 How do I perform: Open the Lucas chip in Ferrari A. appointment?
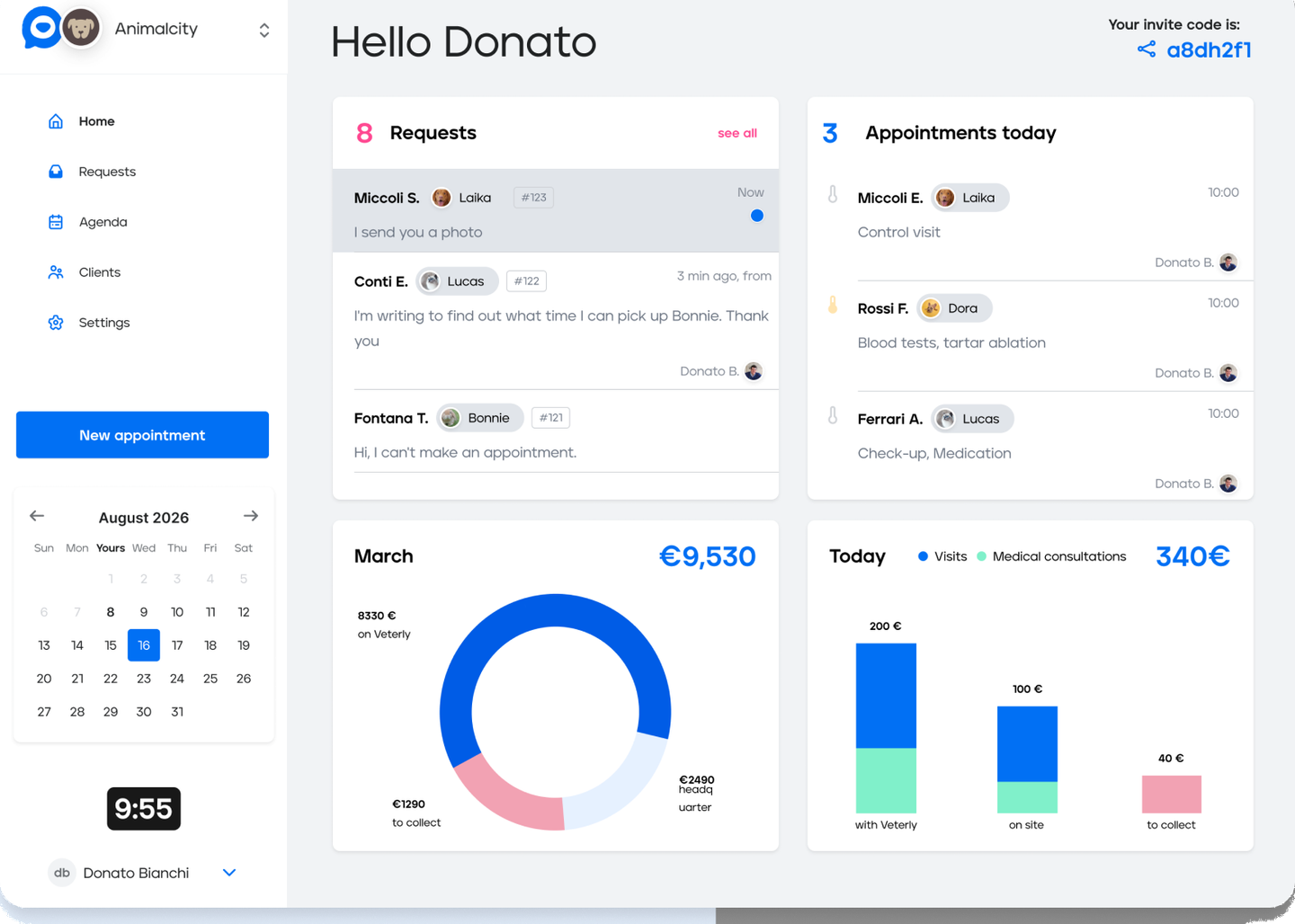[x=972, y=419]
